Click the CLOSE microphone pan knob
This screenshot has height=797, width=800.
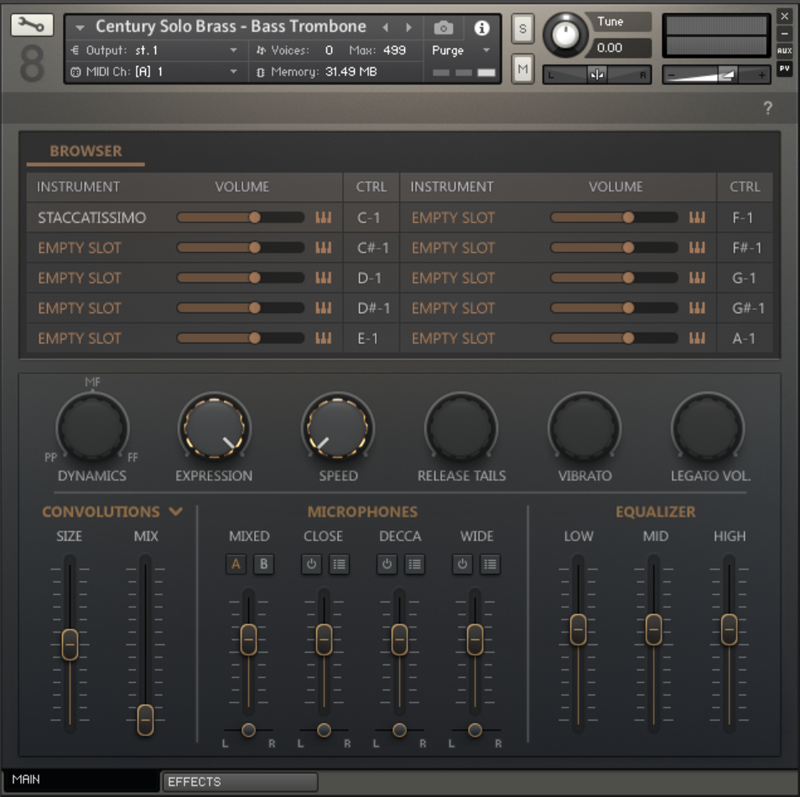coord(324,730)
